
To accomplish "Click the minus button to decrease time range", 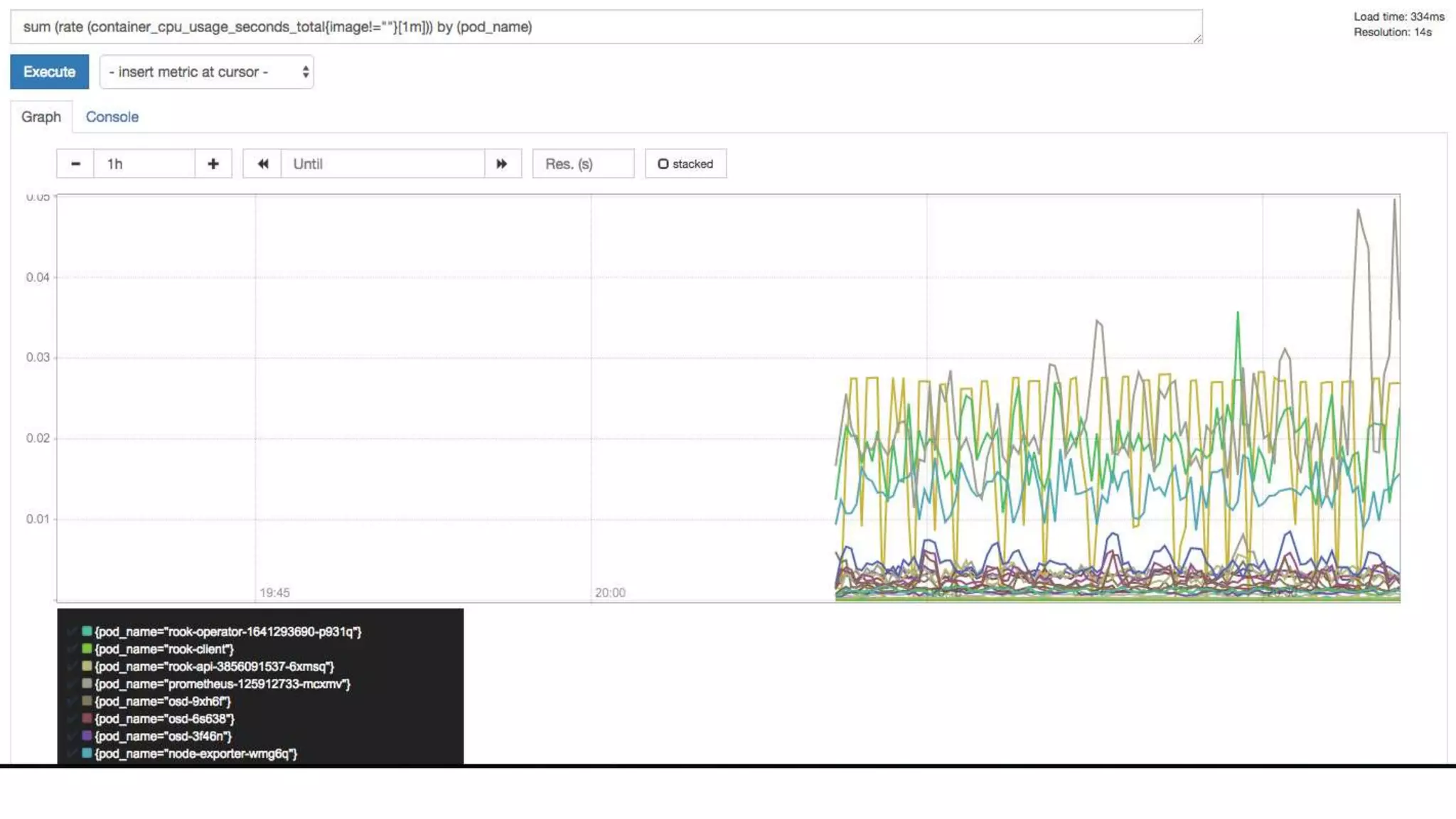I will point(75,164).
